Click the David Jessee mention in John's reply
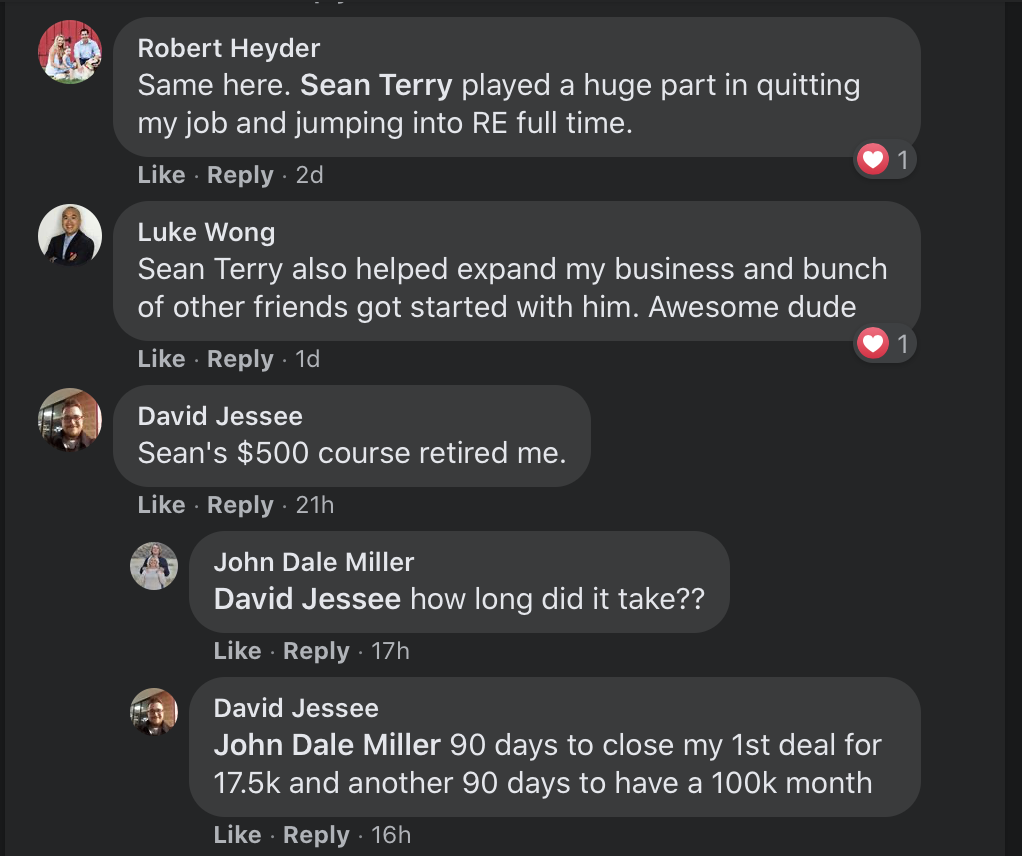The width and height of the screenshot is (1022, 856). click(x=307, y=599)
